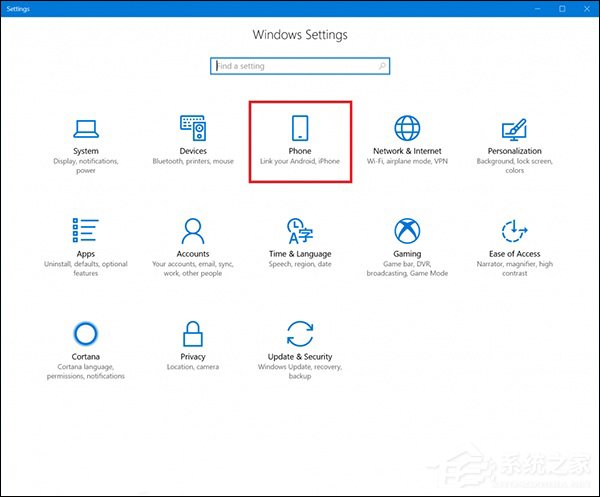Click 'Location, camera' description
The width and height of the screenshot is (600, 497).
[193, 367]
